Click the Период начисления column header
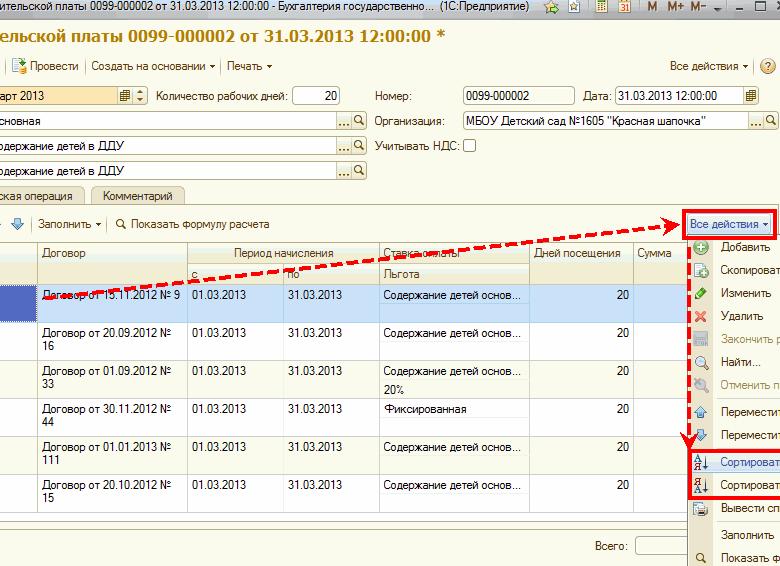780x566 pixels. [284, 253]
